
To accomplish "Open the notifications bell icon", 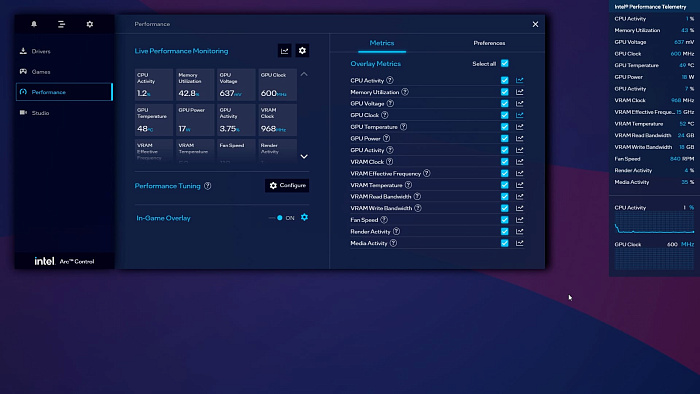I will click(x=34, y=24).
